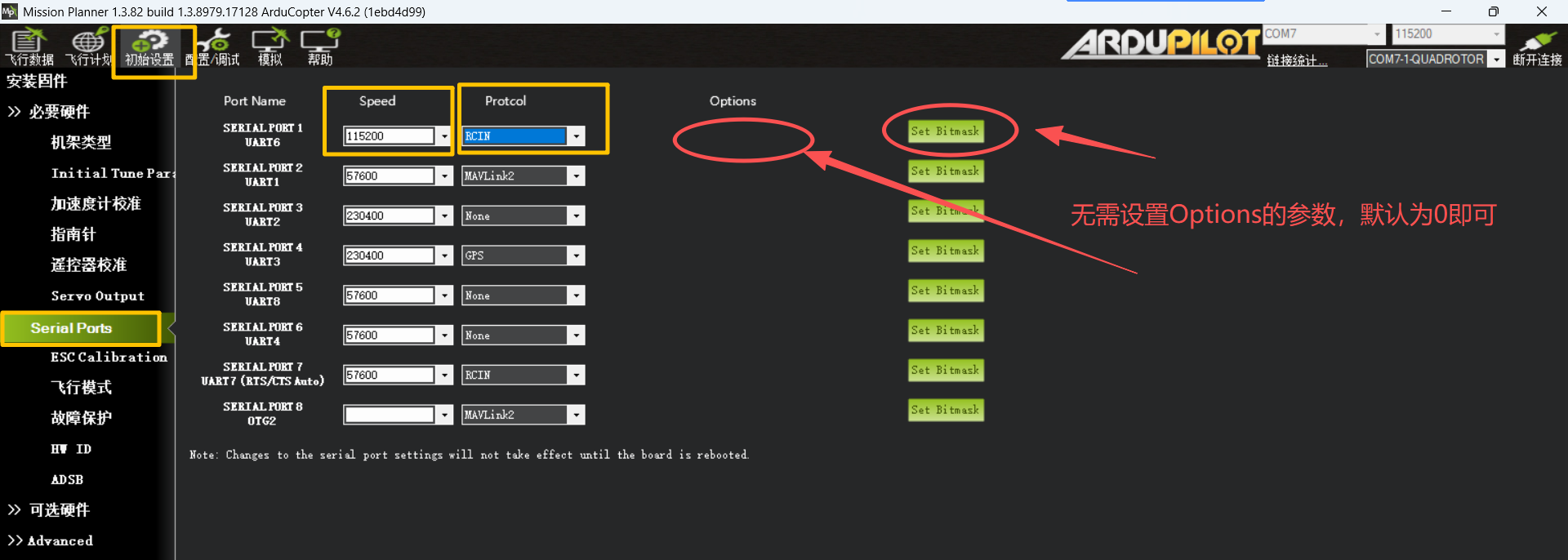This screenshot has width=1568, height=560.
Task: Open ESC Calibration sidebar item
Action: pos(109,358)
